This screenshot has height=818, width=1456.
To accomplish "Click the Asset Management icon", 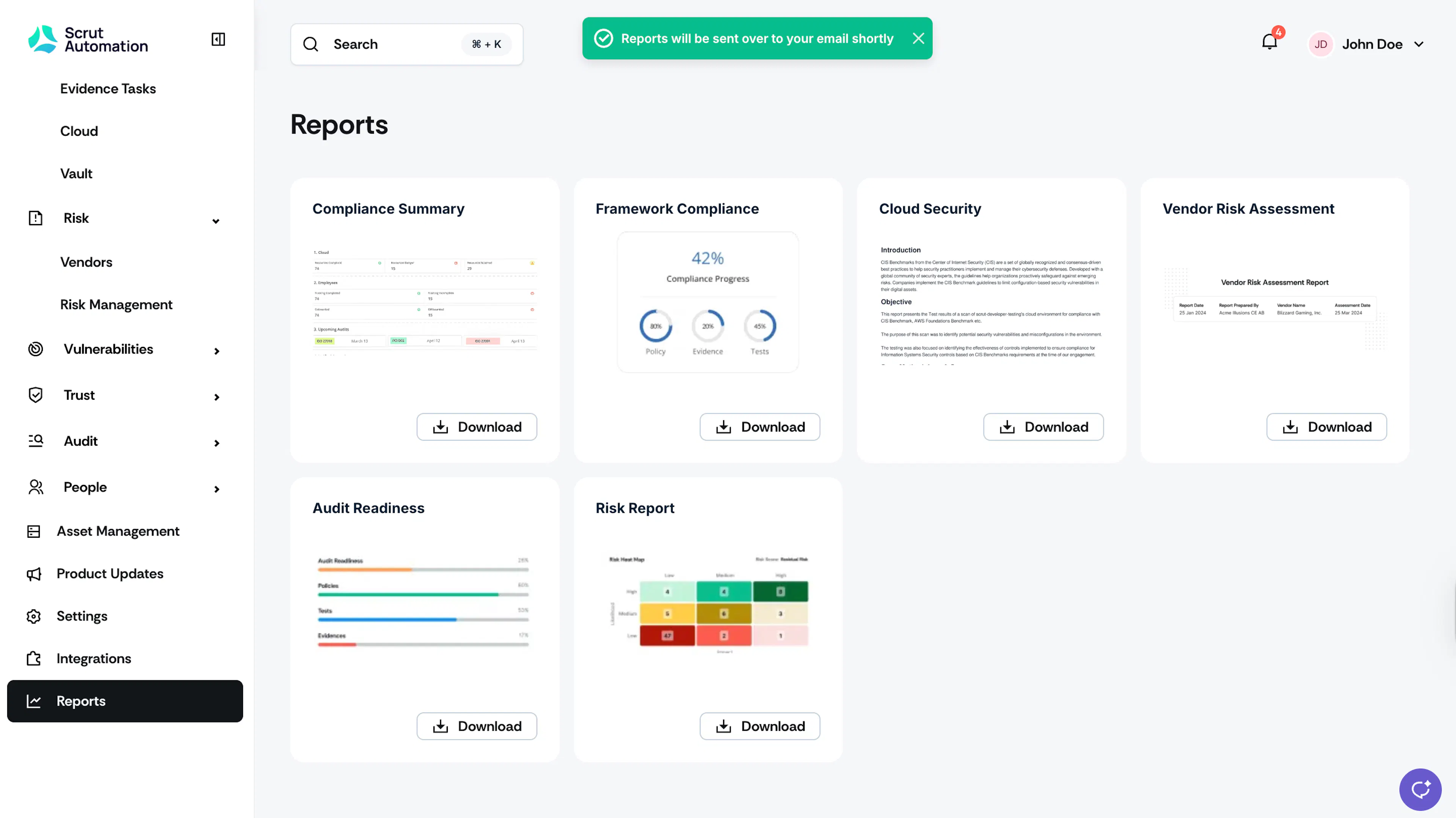I will coord(34,531).
